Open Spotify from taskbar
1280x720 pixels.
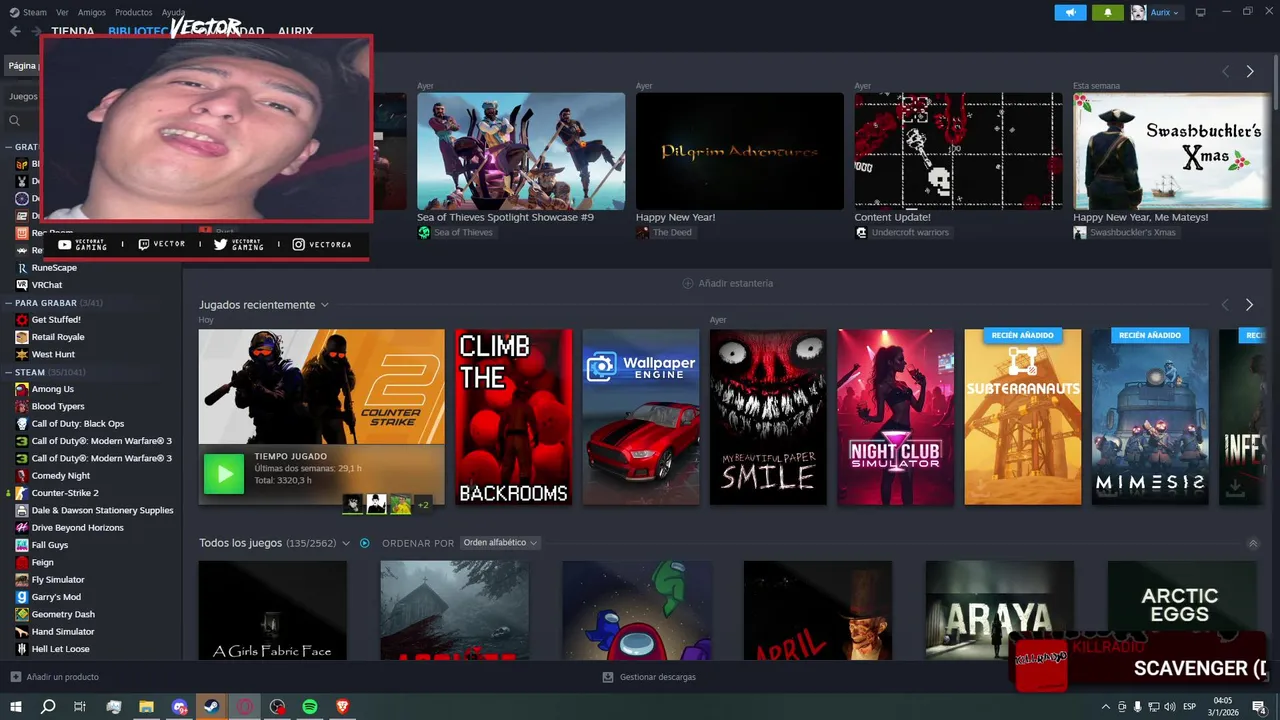tap(310, 706)
